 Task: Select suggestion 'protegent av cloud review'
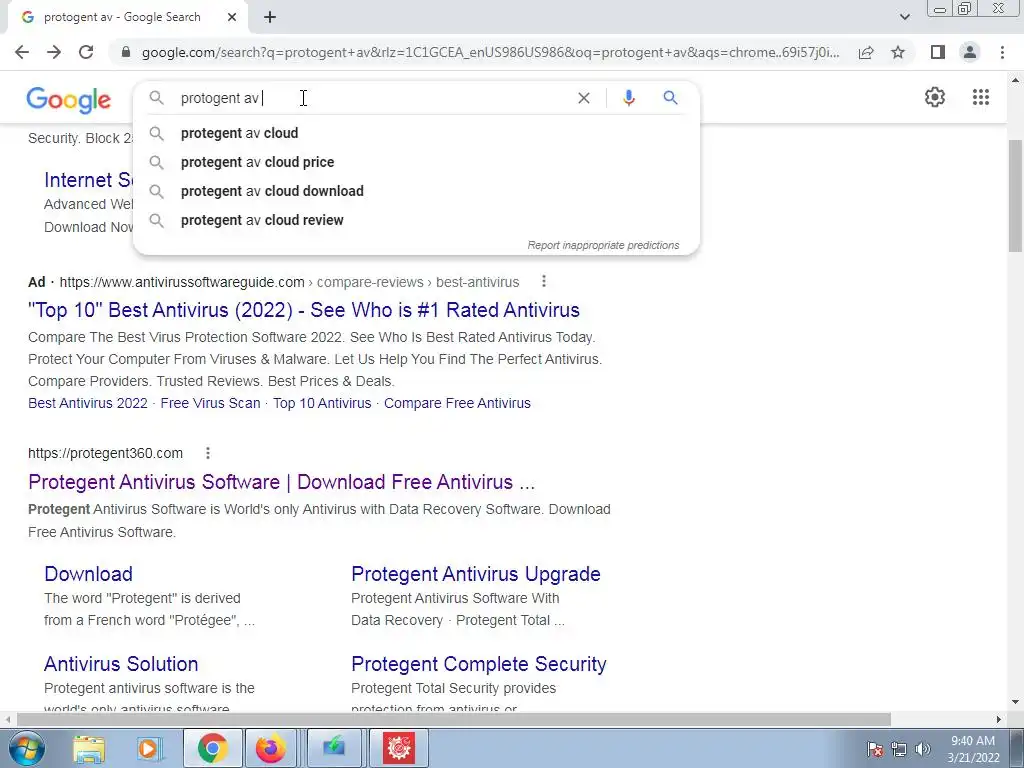coord(416,220)
